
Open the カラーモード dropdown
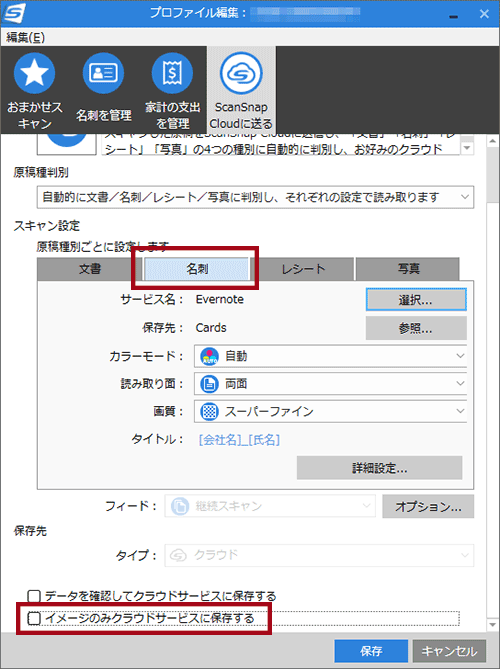331,356
